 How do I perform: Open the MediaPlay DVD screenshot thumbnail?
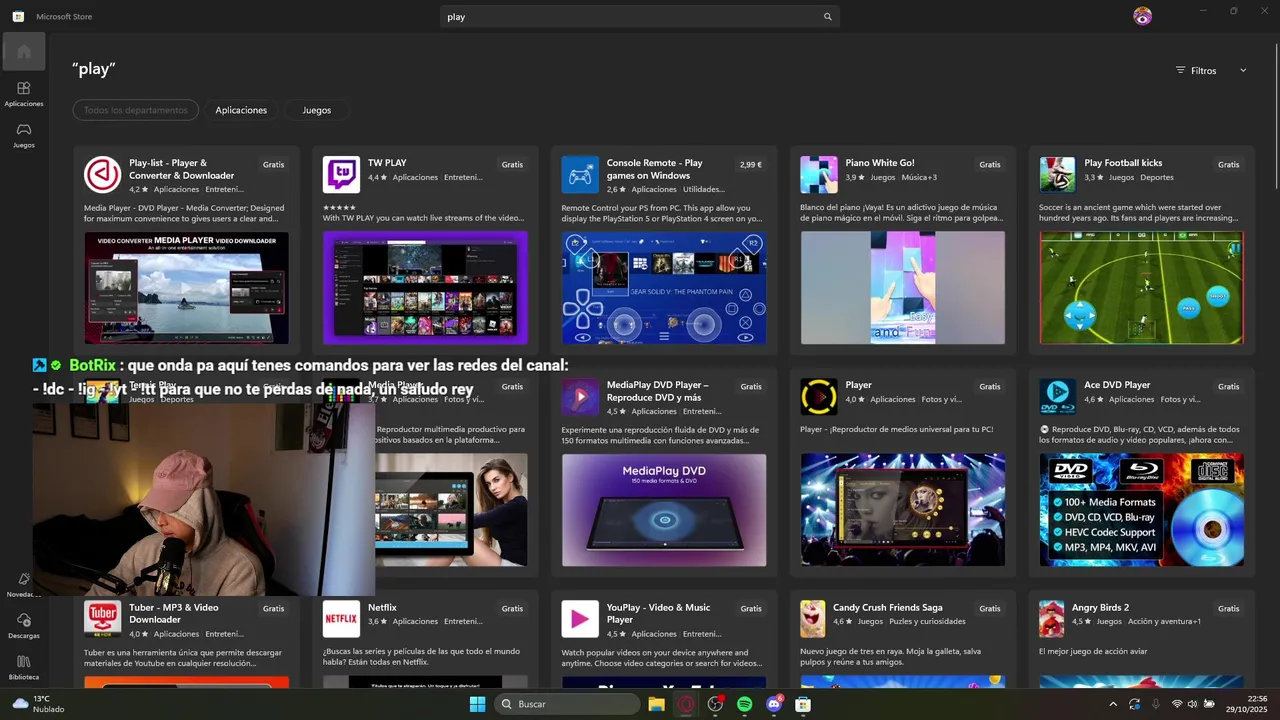coord(664,510)
